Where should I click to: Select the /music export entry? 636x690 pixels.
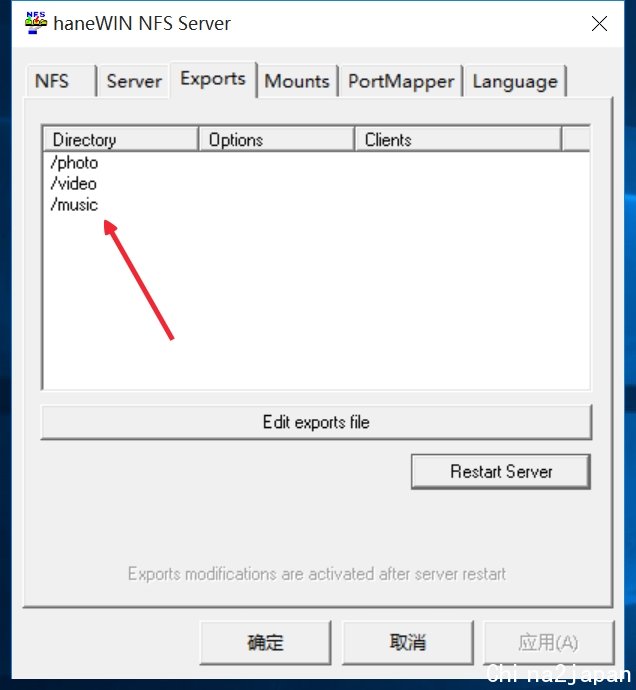click(x=74, y=205)
